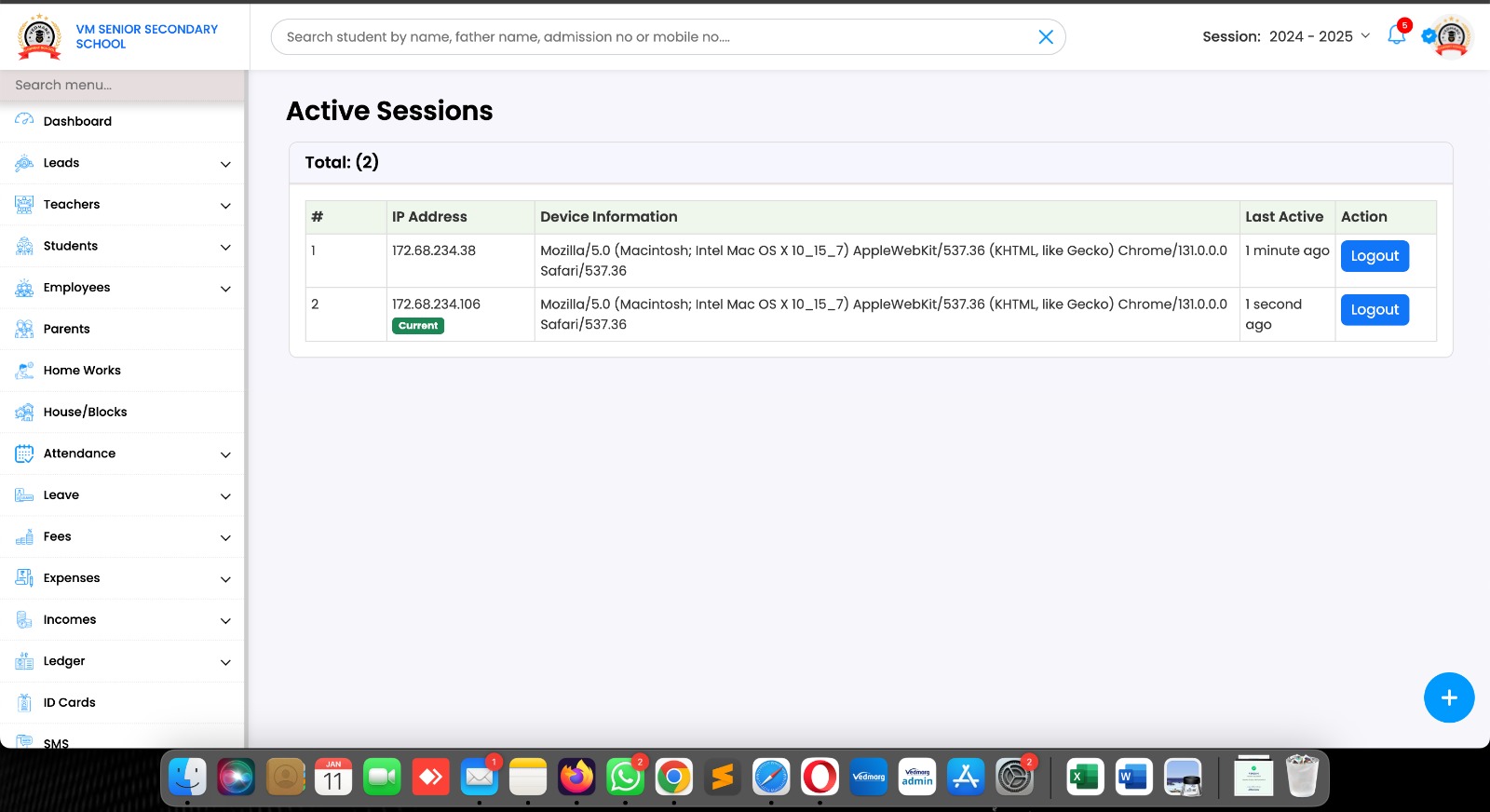Focus the student search field
Image resolution: width=1490 pixels, height=812 pixels.
668,36
